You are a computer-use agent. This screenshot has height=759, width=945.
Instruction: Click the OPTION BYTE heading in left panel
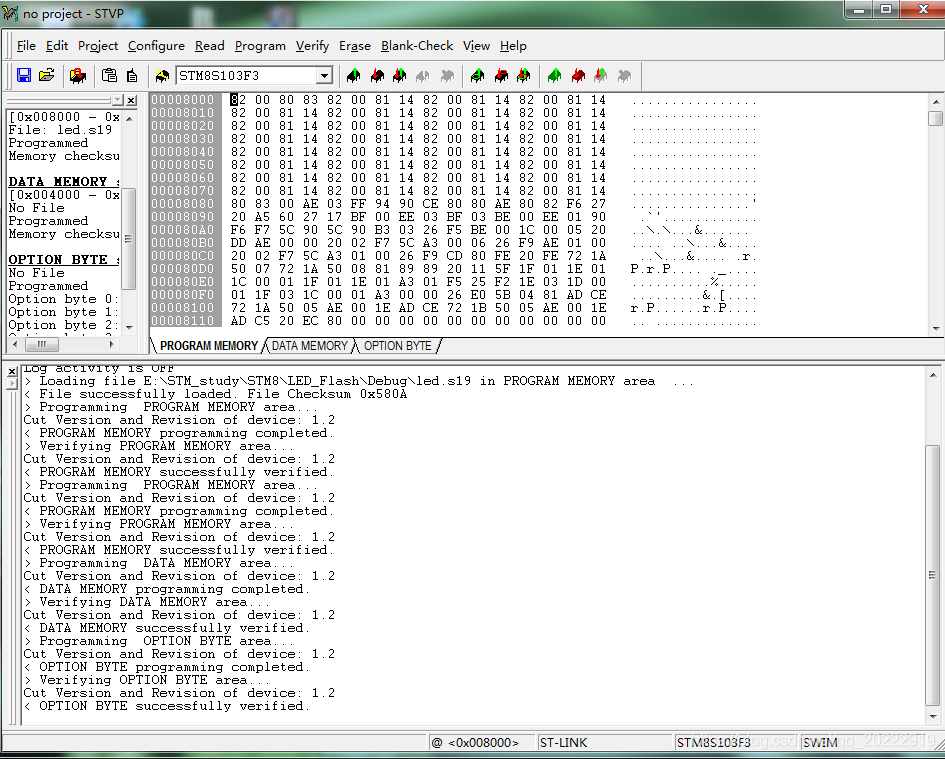[63, 259]
